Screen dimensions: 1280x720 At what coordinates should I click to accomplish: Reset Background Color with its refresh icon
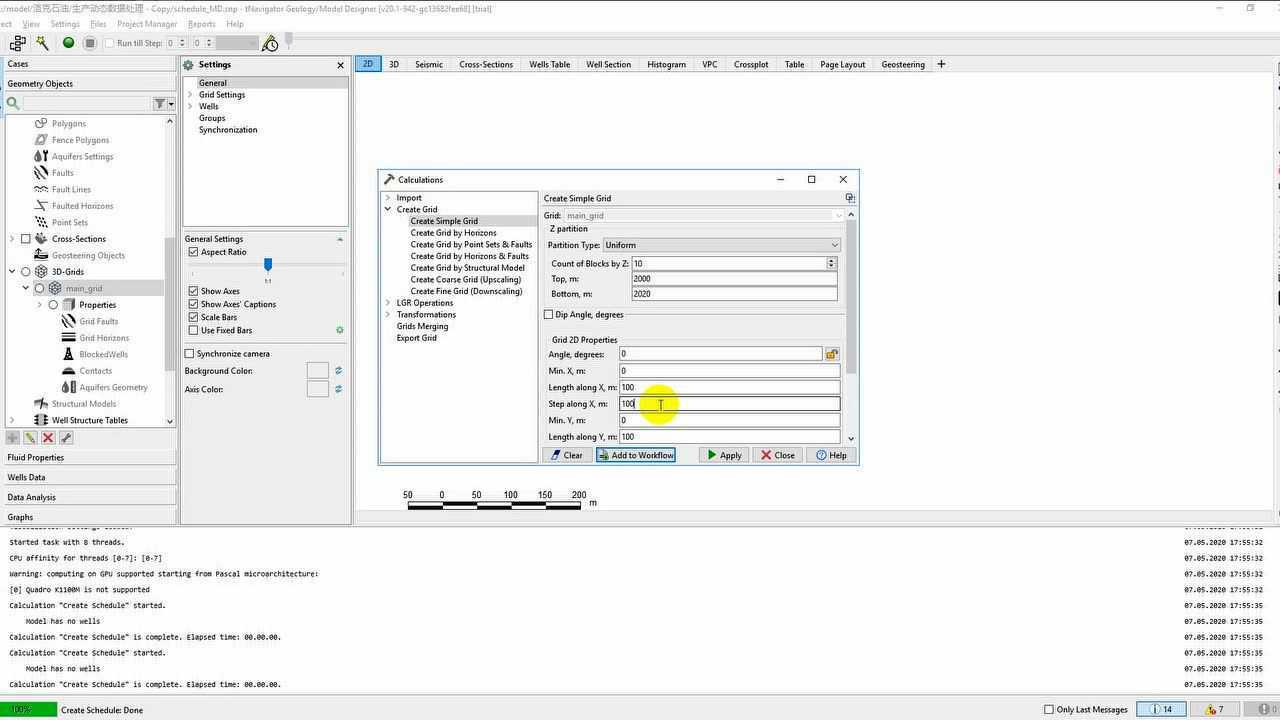click(x=338, y=371)
